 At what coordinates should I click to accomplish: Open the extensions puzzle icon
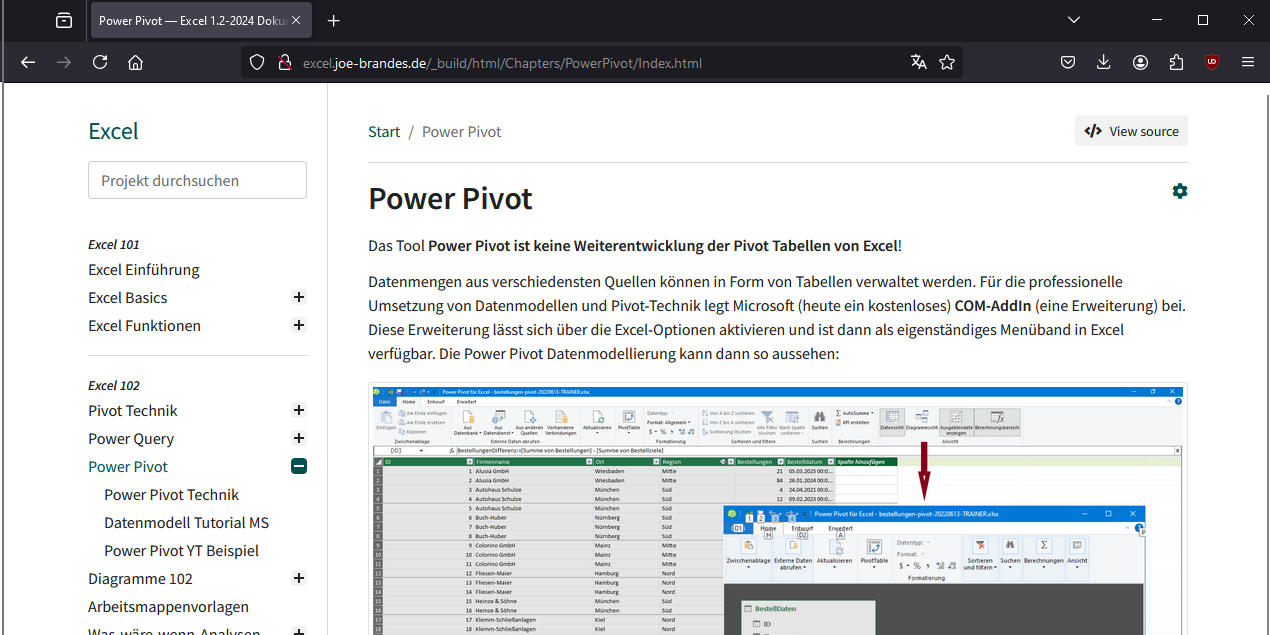pyautogui.click(x=1176, y=62)
